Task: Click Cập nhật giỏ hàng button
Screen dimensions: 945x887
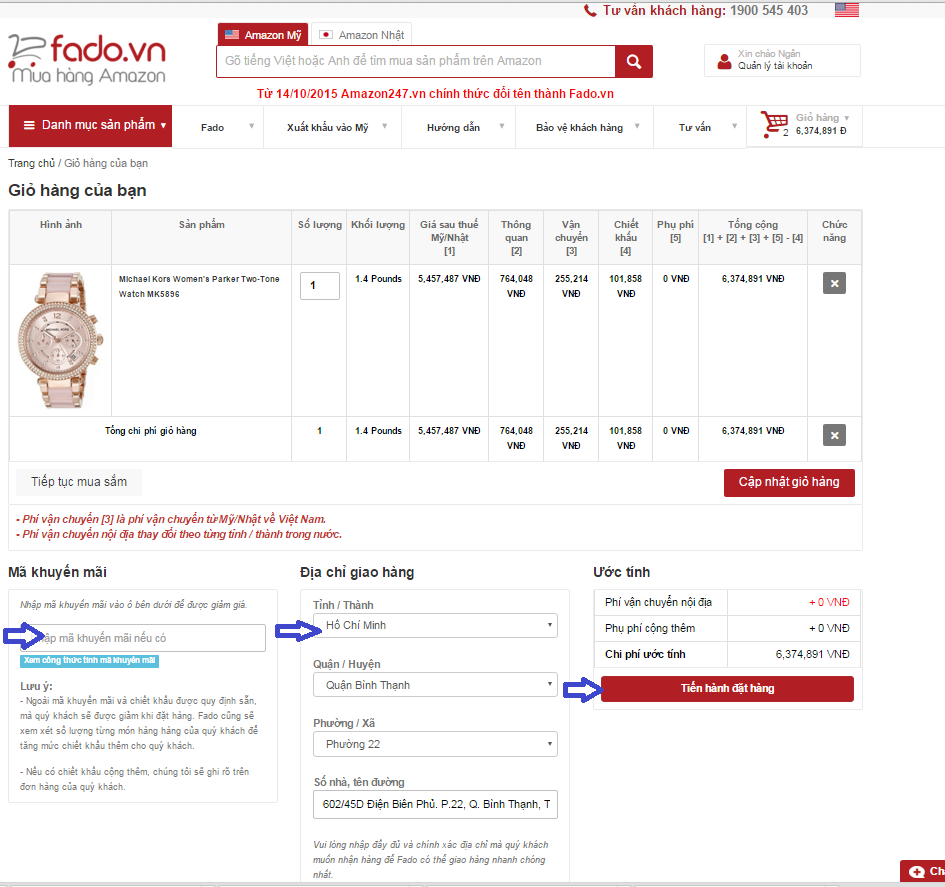Action: tap(789, 483)
